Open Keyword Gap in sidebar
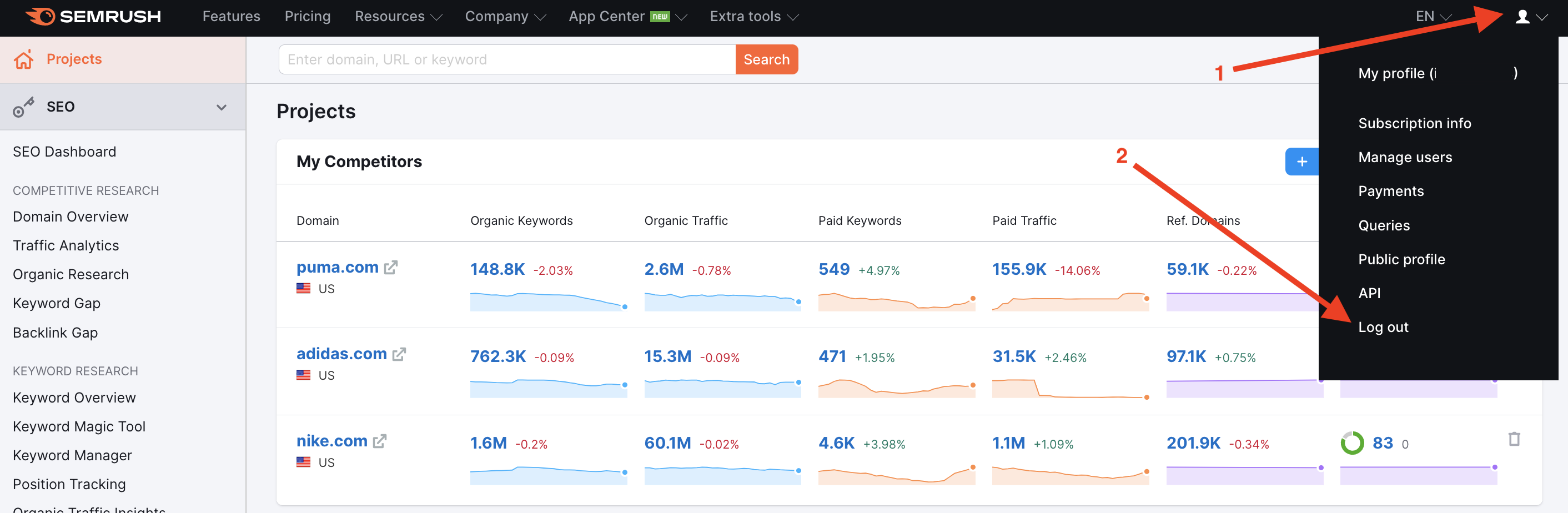 pyautogui.click(x=57, y=304)
